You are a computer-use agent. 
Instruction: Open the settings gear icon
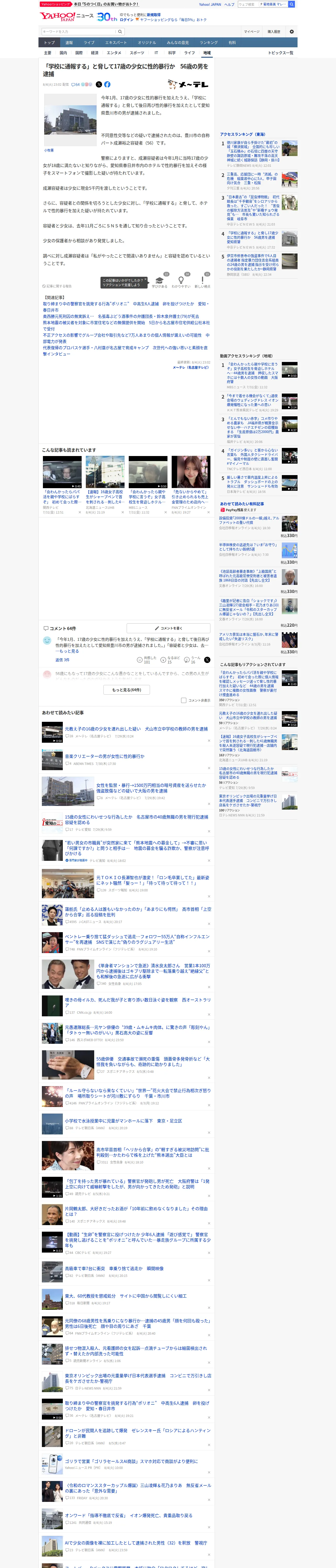tap(292, 32)
